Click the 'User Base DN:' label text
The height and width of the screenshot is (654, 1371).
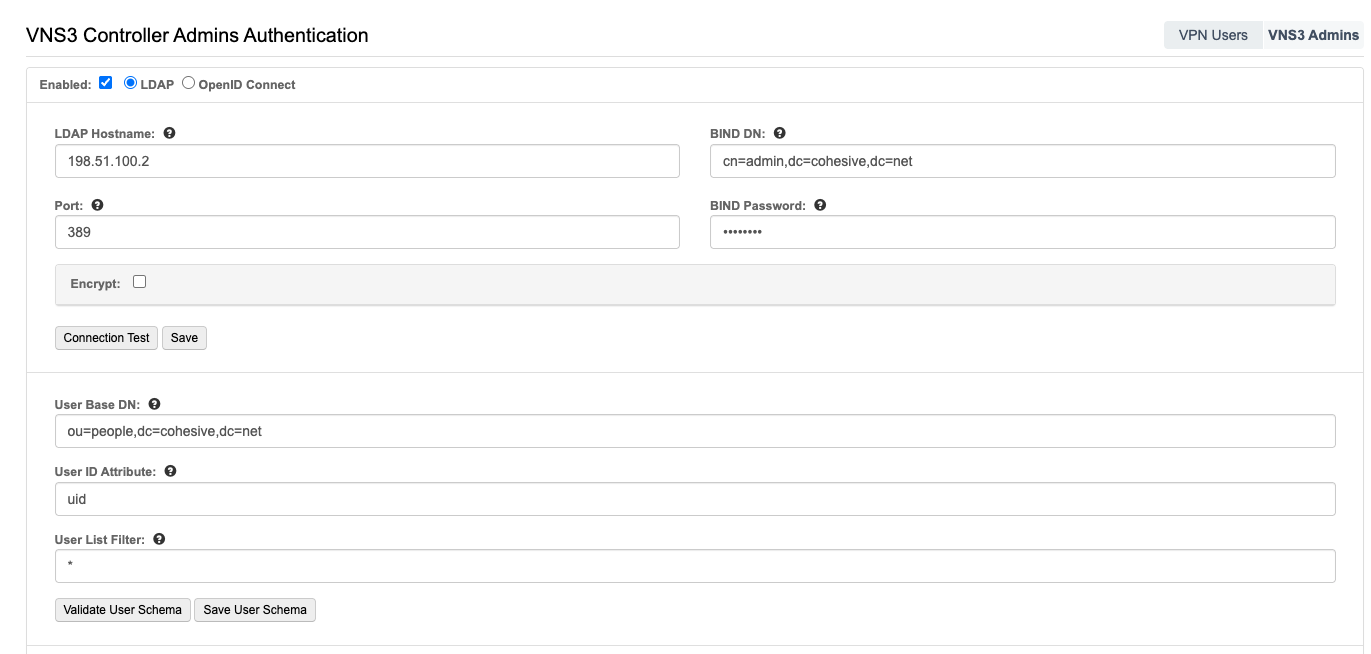(97, 405)
